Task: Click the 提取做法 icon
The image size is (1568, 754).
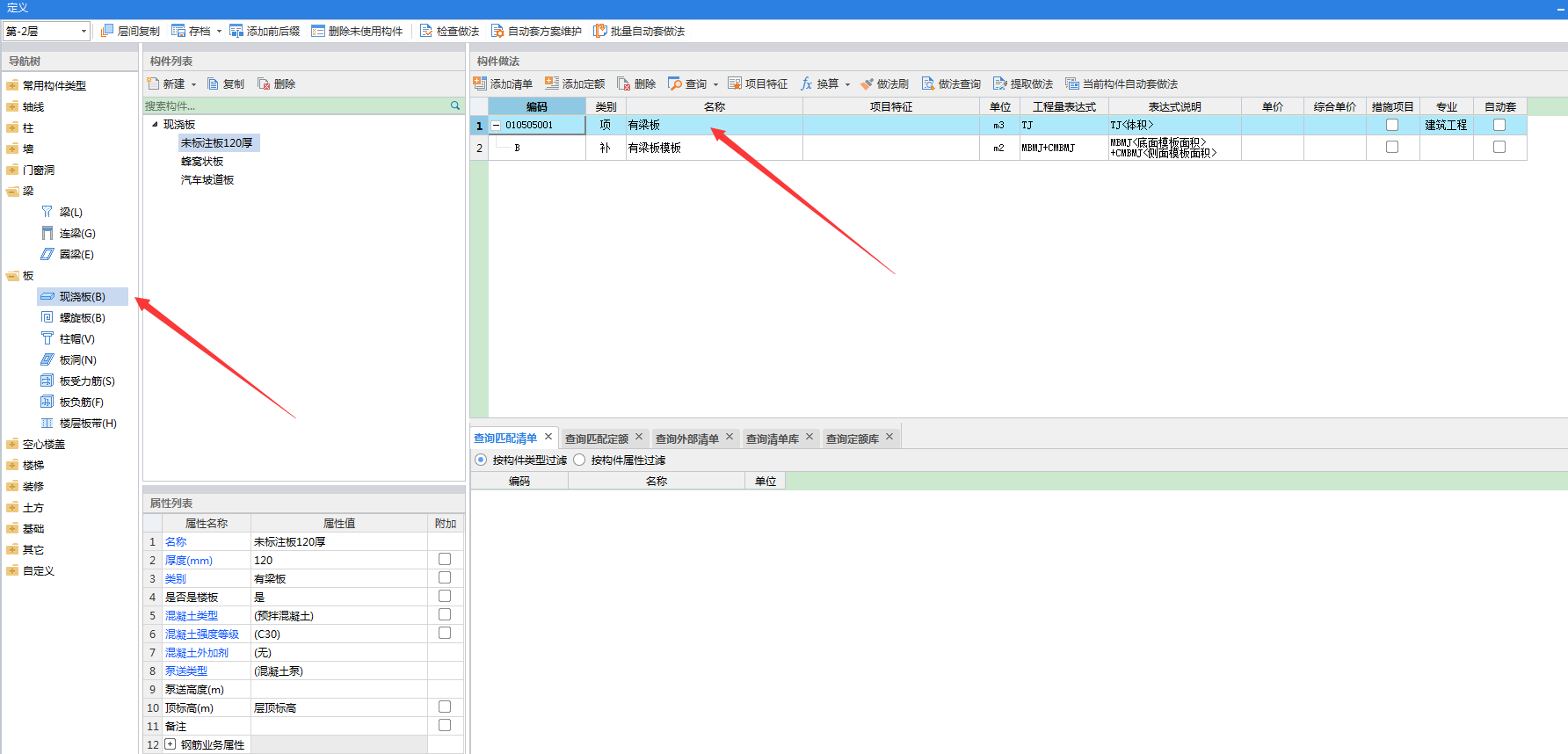Action: (x=1000, y=83)
